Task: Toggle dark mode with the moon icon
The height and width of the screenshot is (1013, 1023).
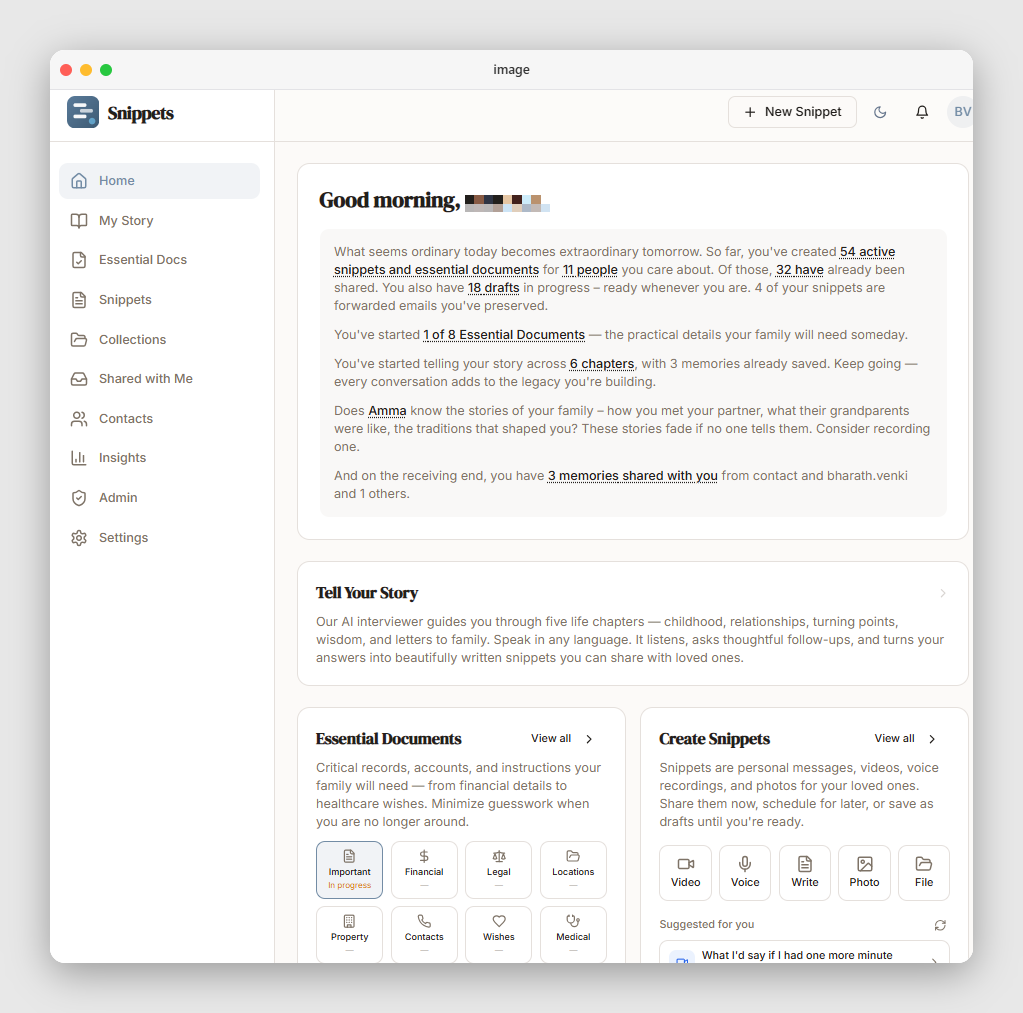Action: point(880,112)
